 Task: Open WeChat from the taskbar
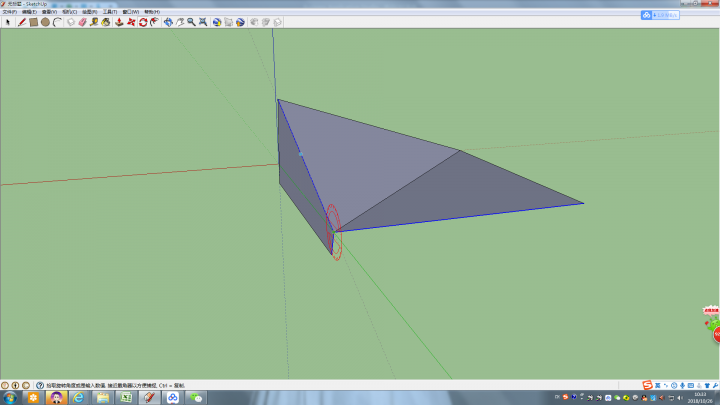click(x=197, y=397)
